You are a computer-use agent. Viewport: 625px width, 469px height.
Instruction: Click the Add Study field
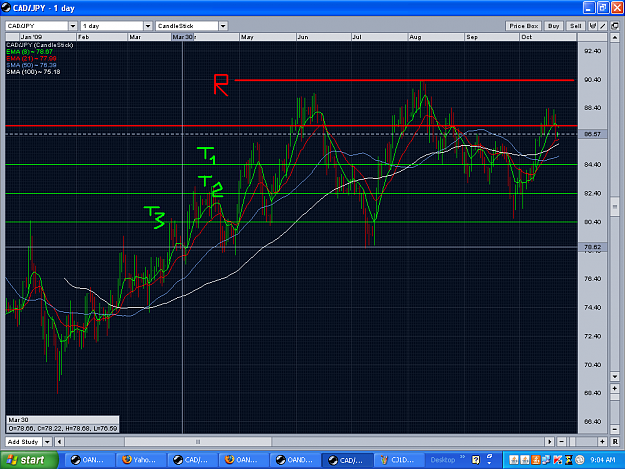coord(24,442)
